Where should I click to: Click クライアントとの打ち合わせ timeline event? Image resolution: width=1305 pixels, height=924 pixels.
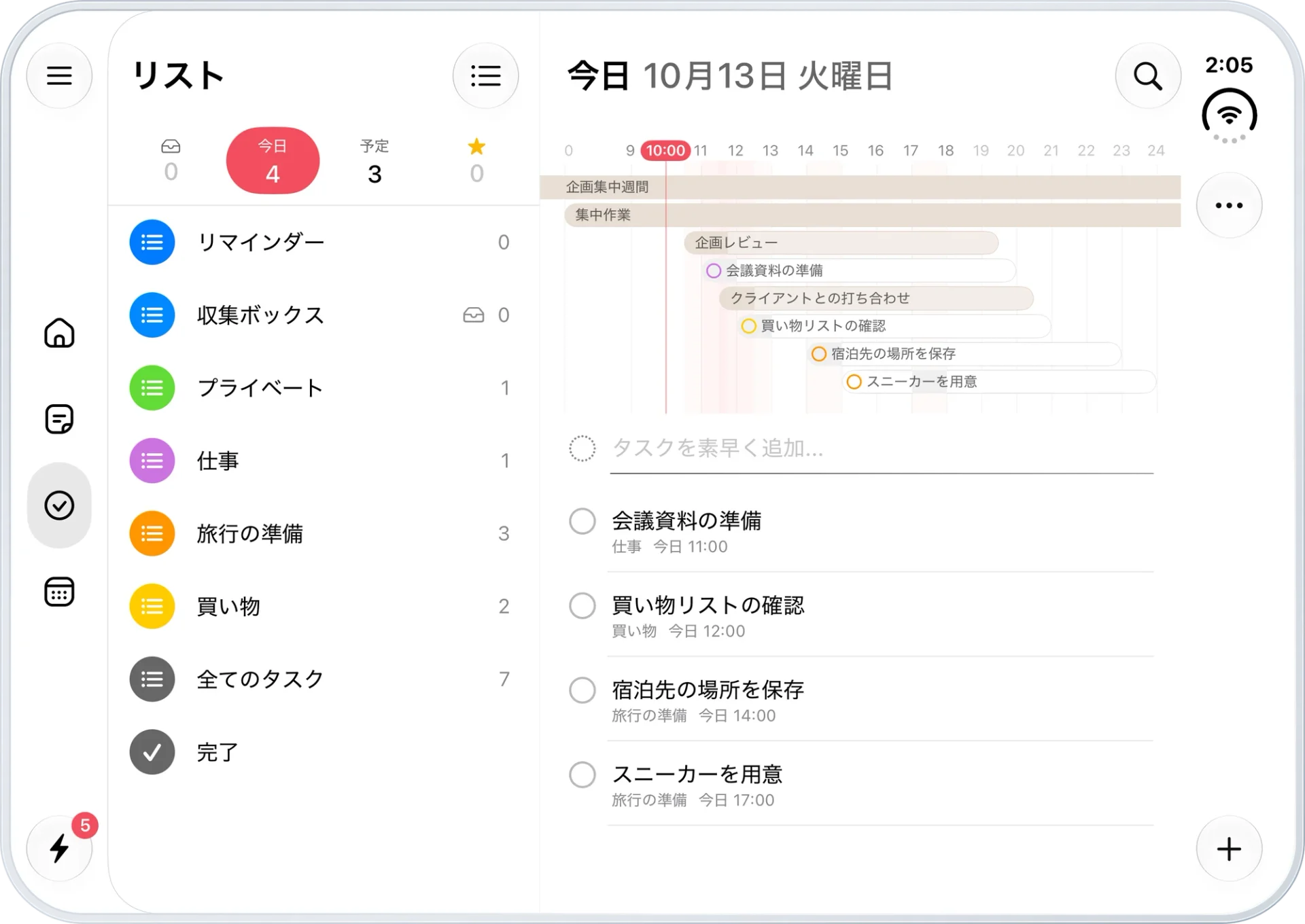(x=877, y=298)
